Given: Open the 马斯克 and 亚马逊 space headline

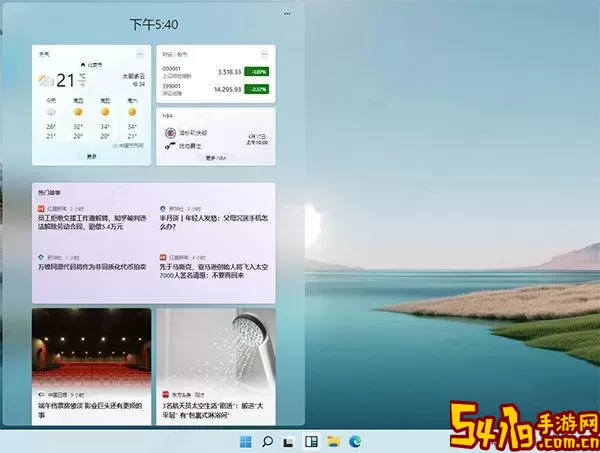Looking at the screenshot, I should pyautogui.click(x=214, y=271).
